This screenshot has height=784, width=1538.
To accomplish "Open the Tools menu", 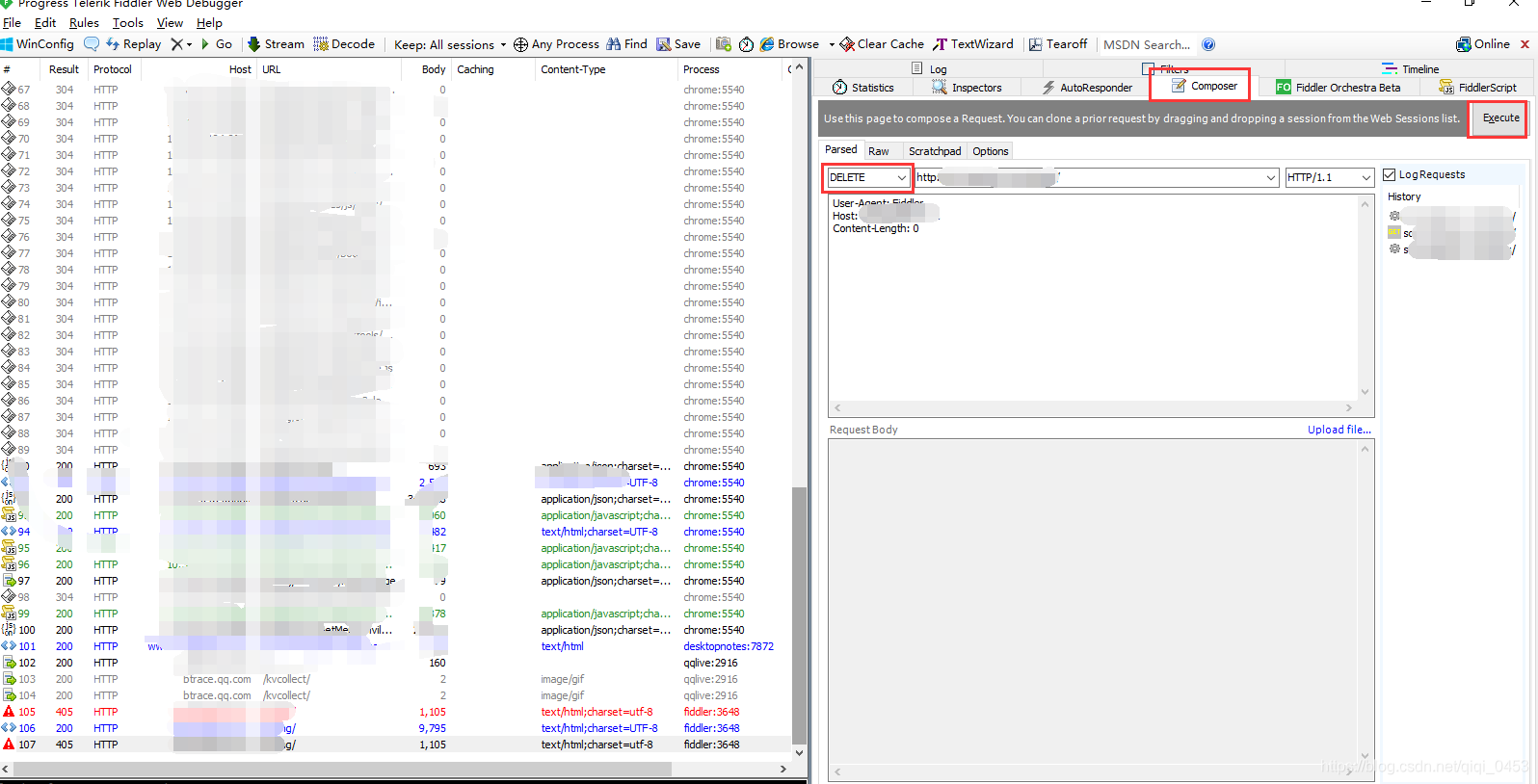I will [x=128, y=23].
